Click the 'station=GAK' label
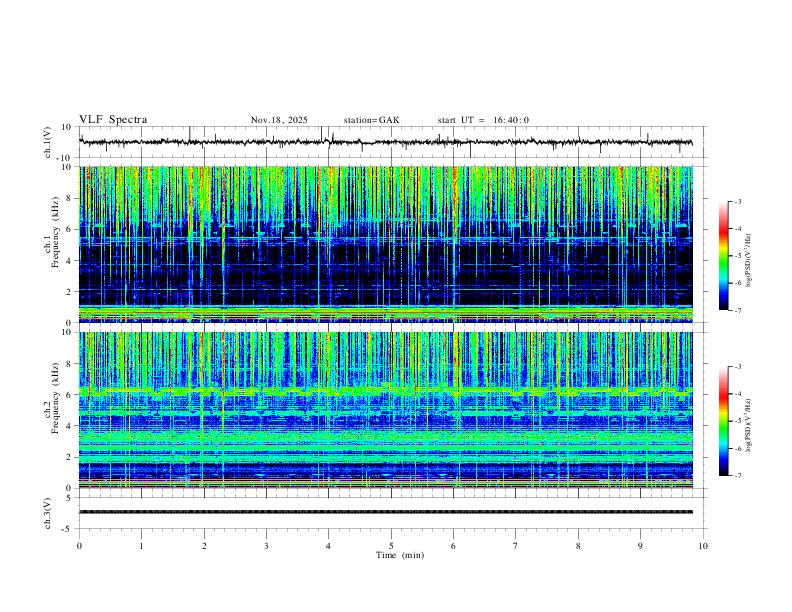This screenshot has height=612, width=792. [372, 120]
